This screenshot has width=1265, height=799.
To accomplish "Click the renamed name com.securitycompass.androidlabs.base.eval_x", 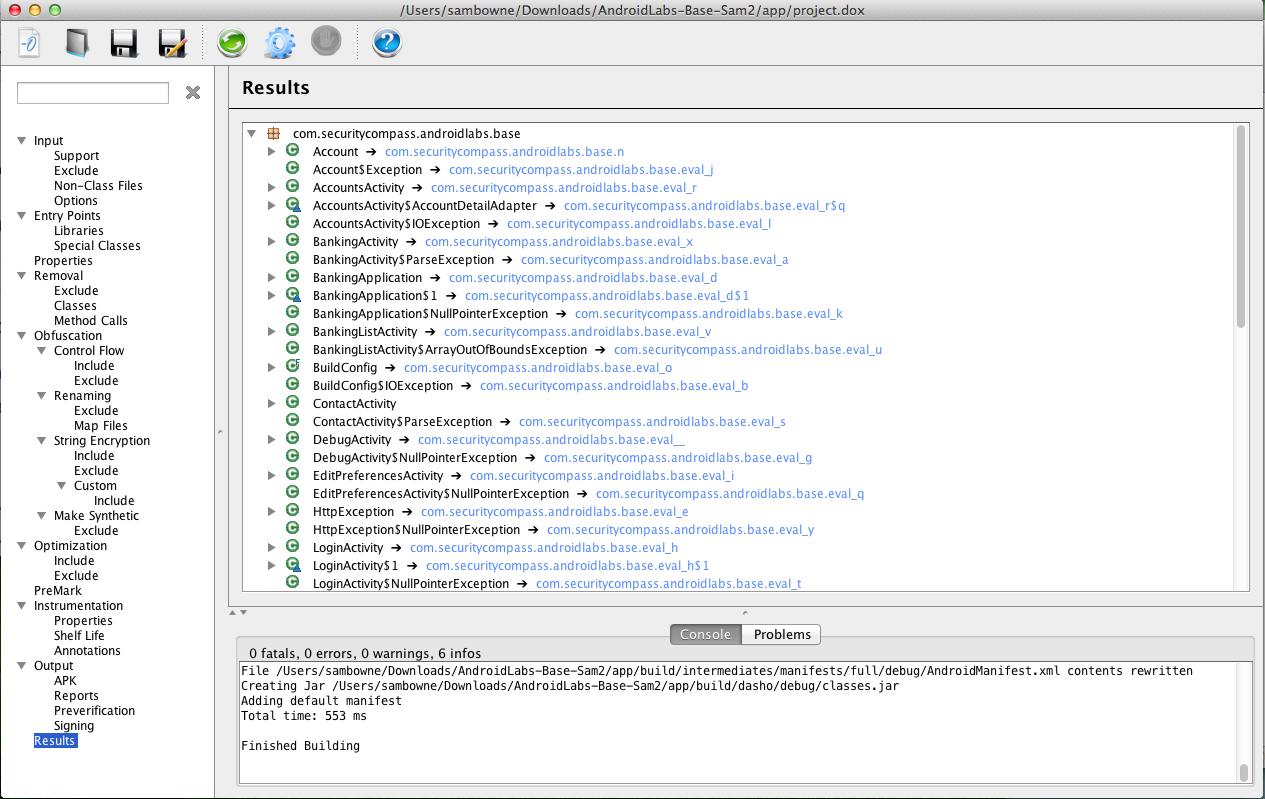I will (x=559, y=241).
